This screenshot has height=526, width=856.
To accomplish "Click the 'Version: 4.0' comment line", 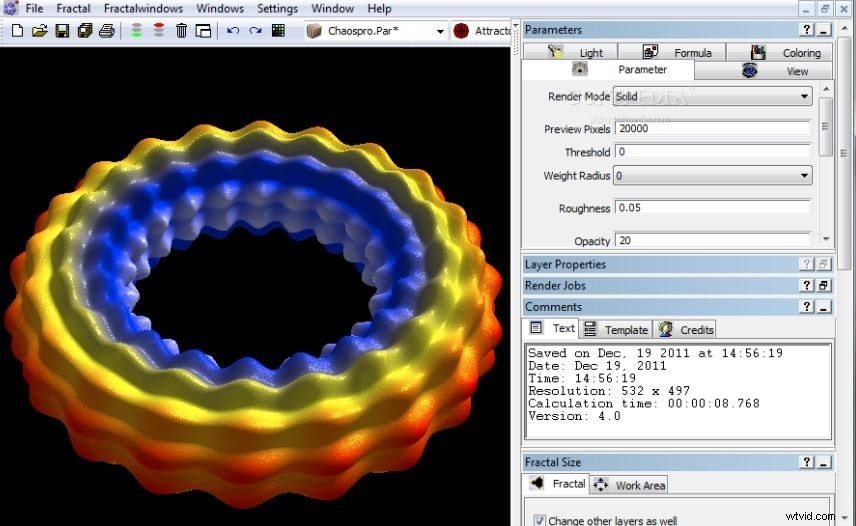I will click(574, 416).
